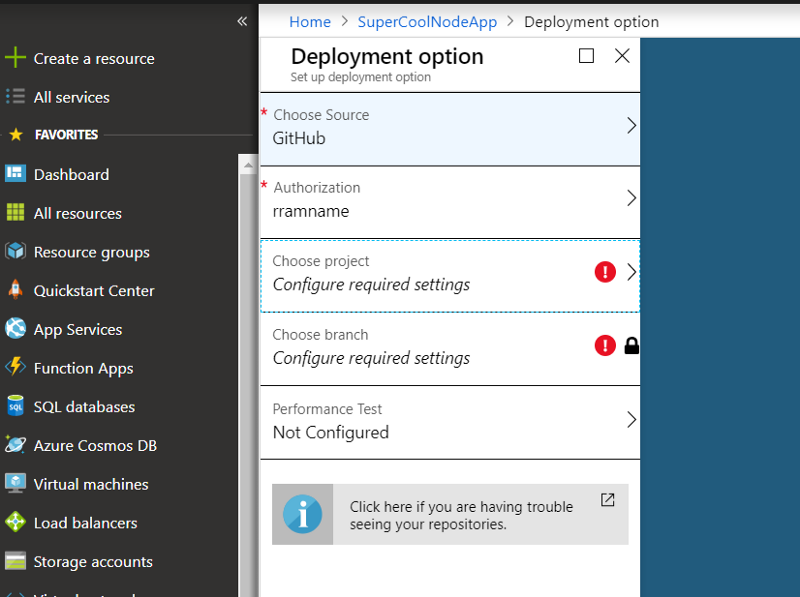Click the Favorites star icon

(x=16, y=135)
